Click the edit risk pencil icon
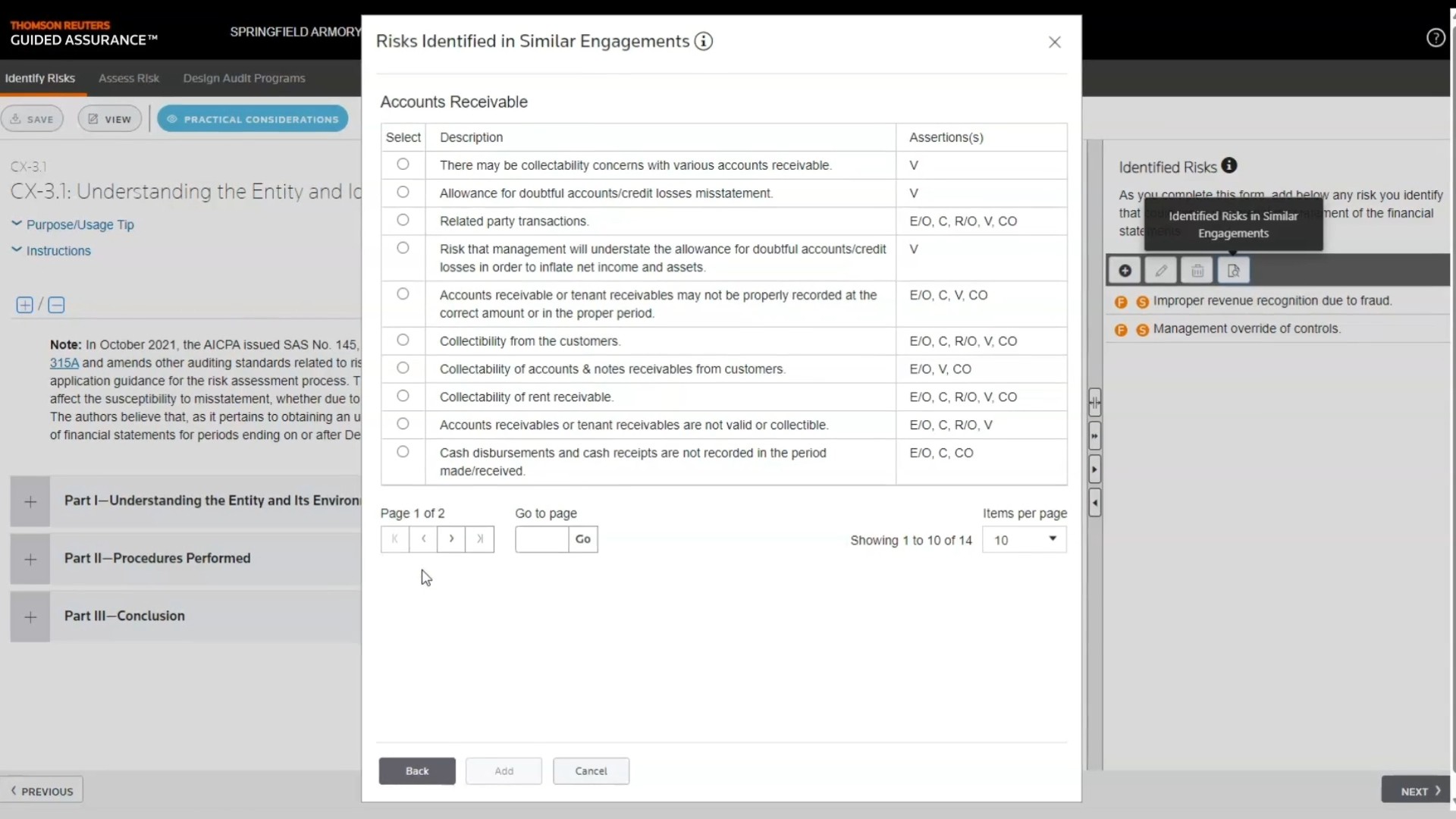Screen dimensions: 1456x819 tap(1160, 271)
